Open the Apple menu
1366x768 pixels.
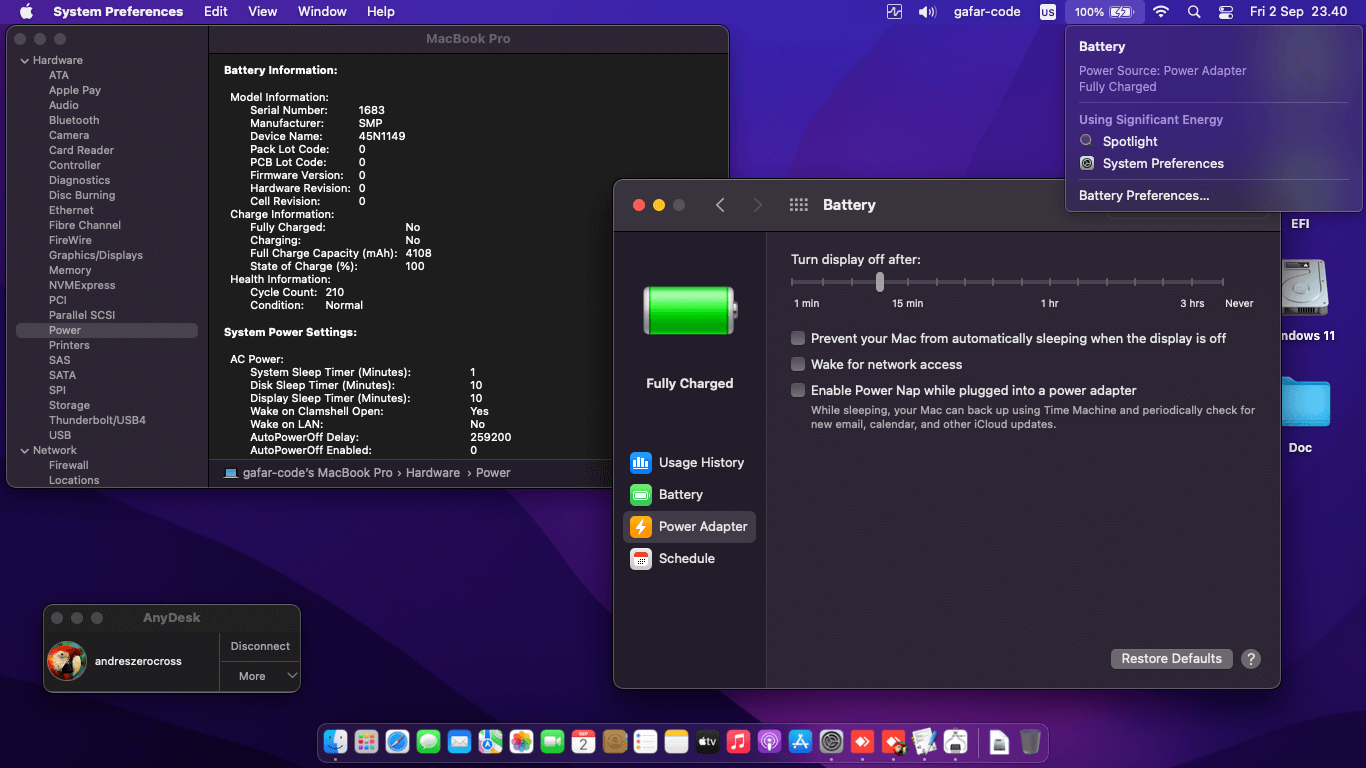coord(26,12)
